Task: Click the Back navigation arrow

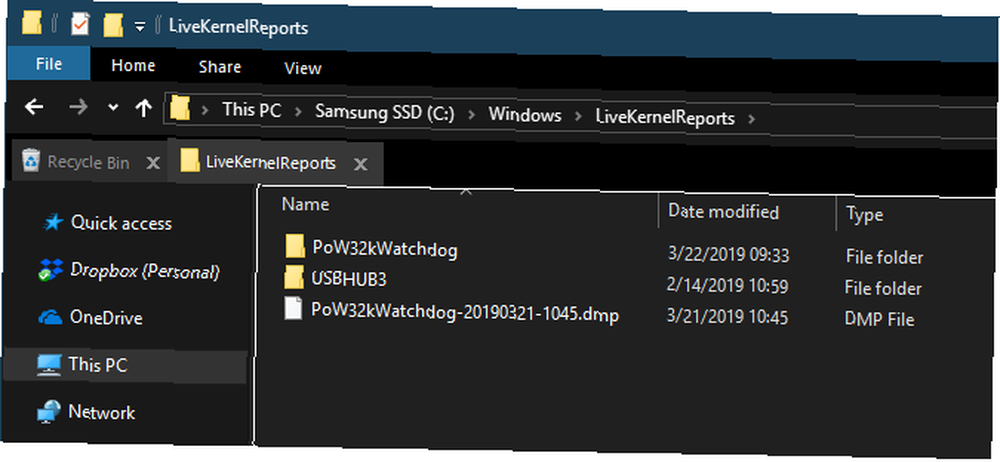Action: point(34,107)
